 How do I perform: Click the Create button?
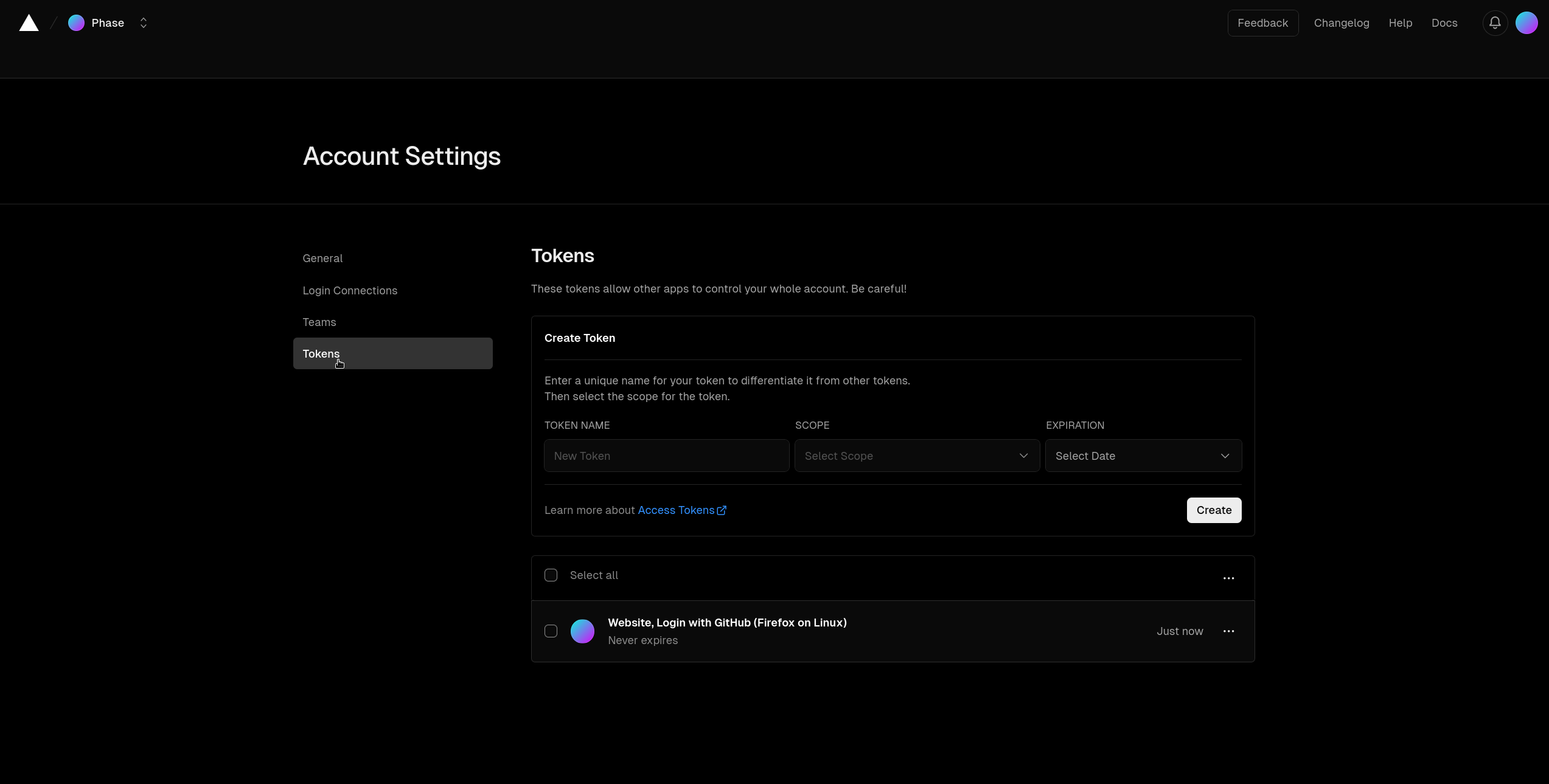[x=1213, y=510]
